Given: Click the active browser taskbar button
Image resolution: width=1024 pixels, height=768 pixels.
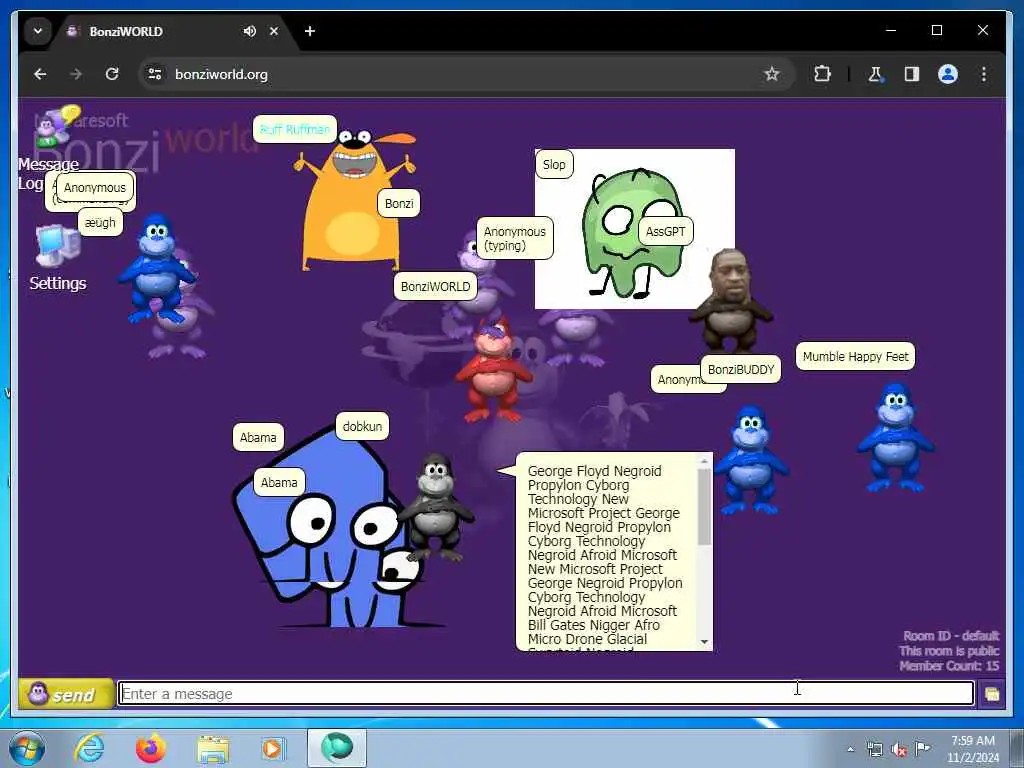Looking at the screenshot, I should 337,748.
